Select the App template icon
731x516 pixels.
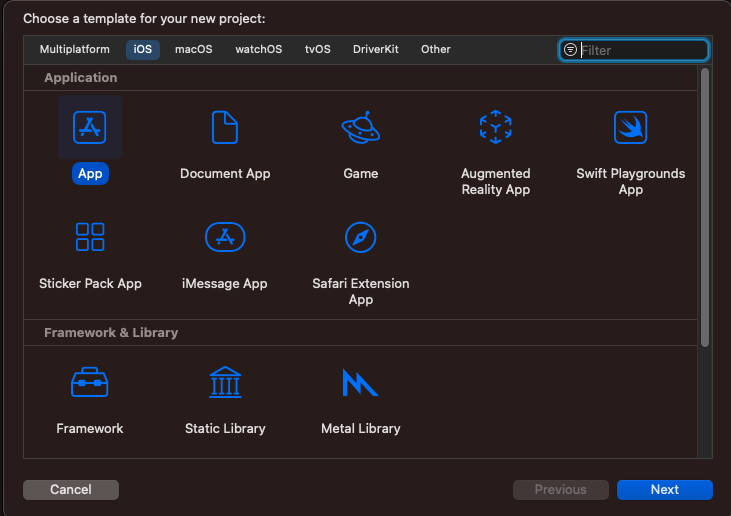point(90,127)
